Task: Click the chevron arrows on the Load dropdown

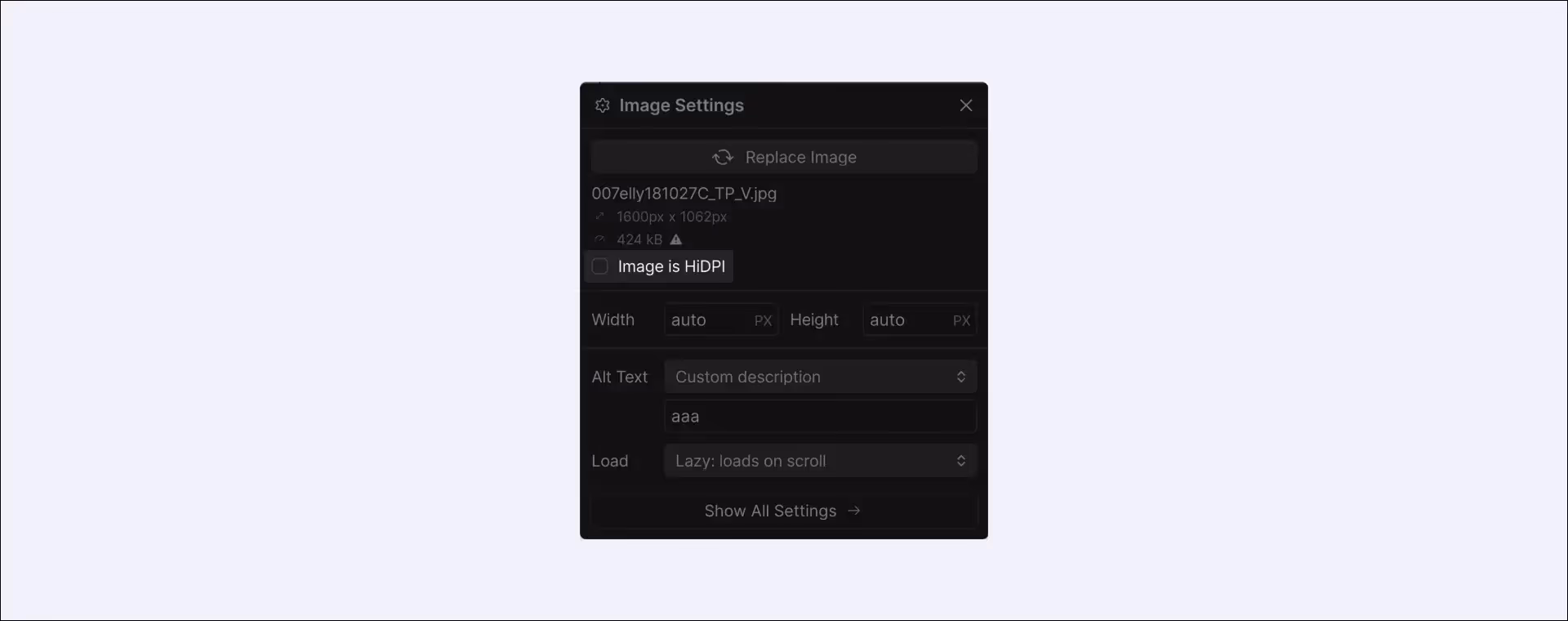Action: (x=961, y=461)
